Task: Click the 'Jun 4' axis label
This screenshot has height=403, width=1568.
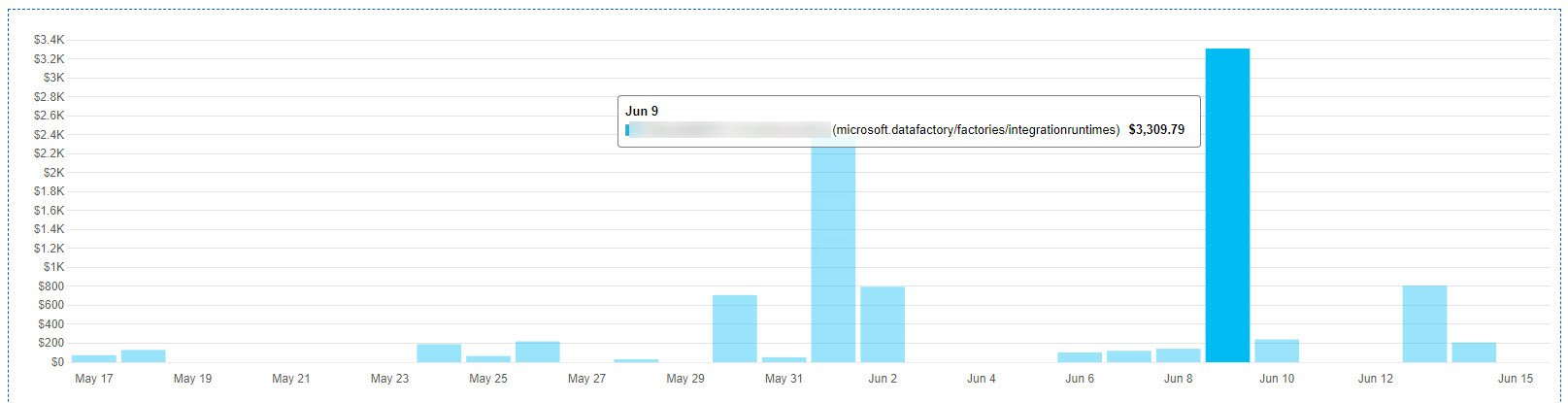Action: point(981,379)
